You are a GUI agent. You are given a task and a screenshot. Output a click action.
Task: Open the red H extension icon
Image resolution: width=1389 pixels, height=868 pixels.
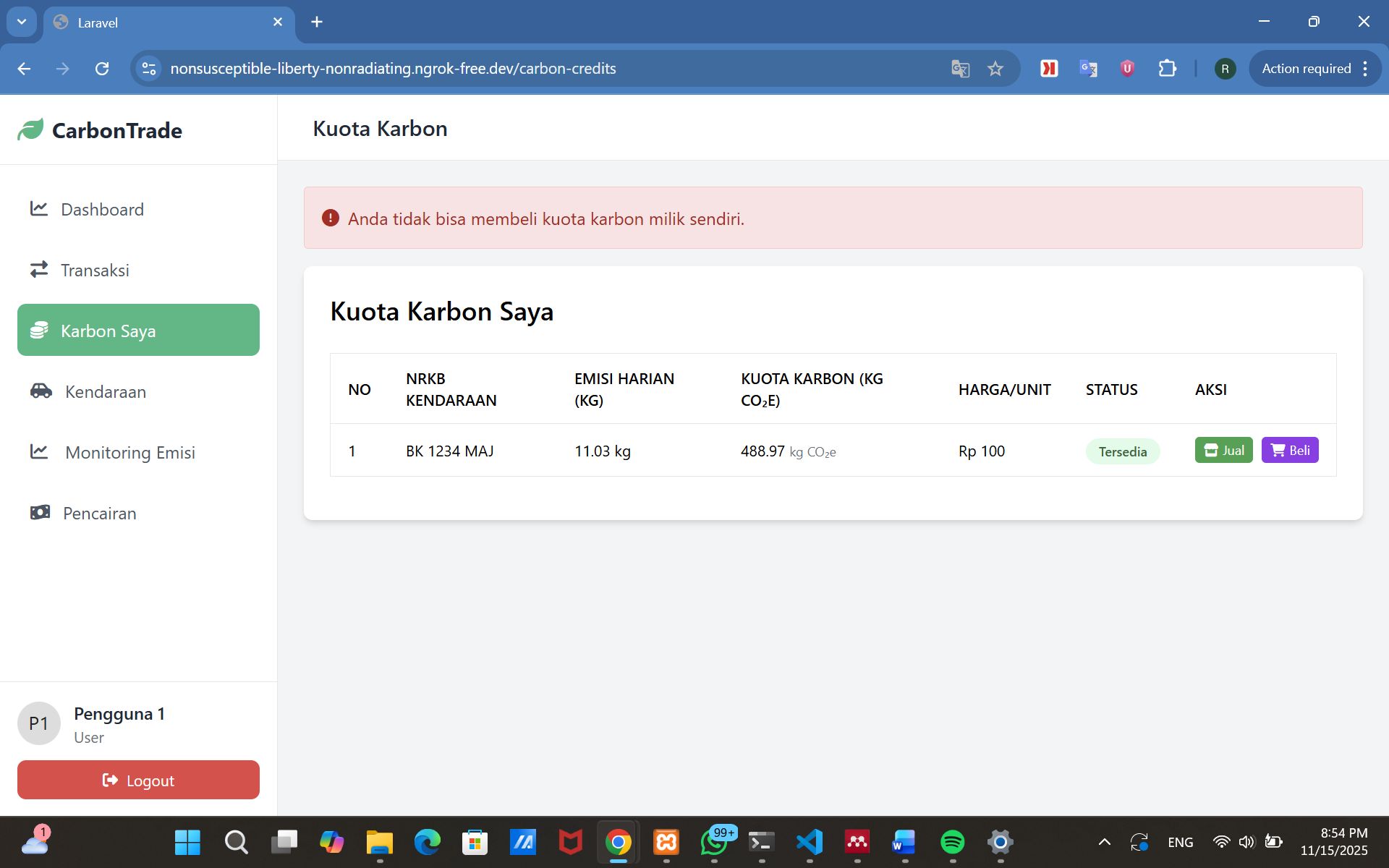pos(1049,69)
